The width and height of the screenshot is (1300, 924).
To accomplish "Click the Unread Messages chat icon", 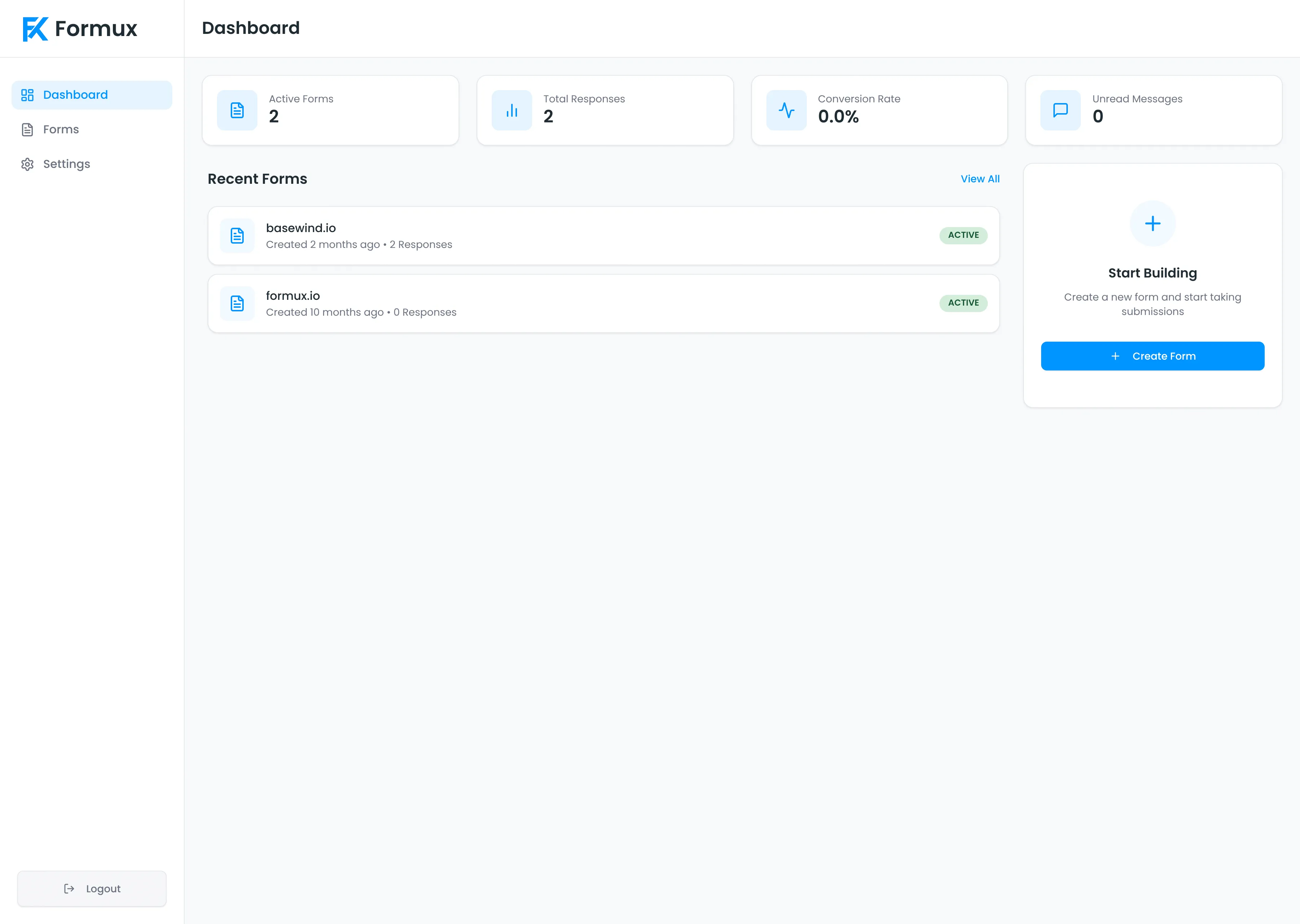I will tap(1060, 110).
